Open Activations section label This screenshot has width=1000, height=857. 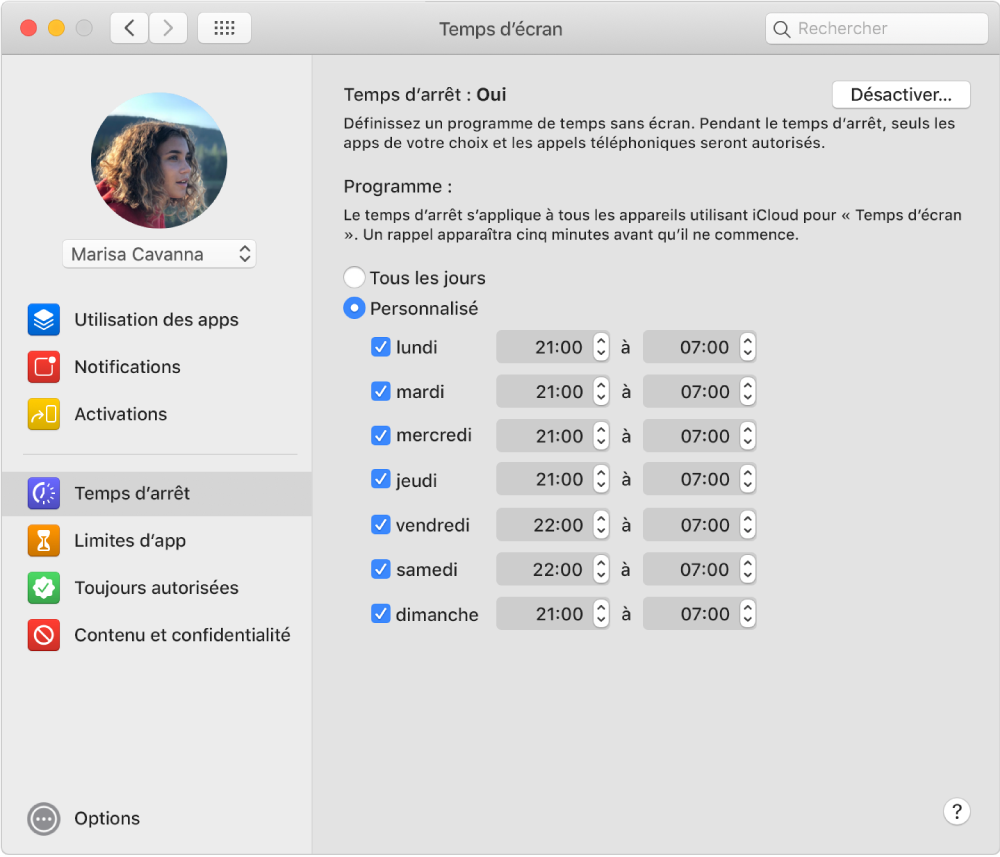(121, 414)
